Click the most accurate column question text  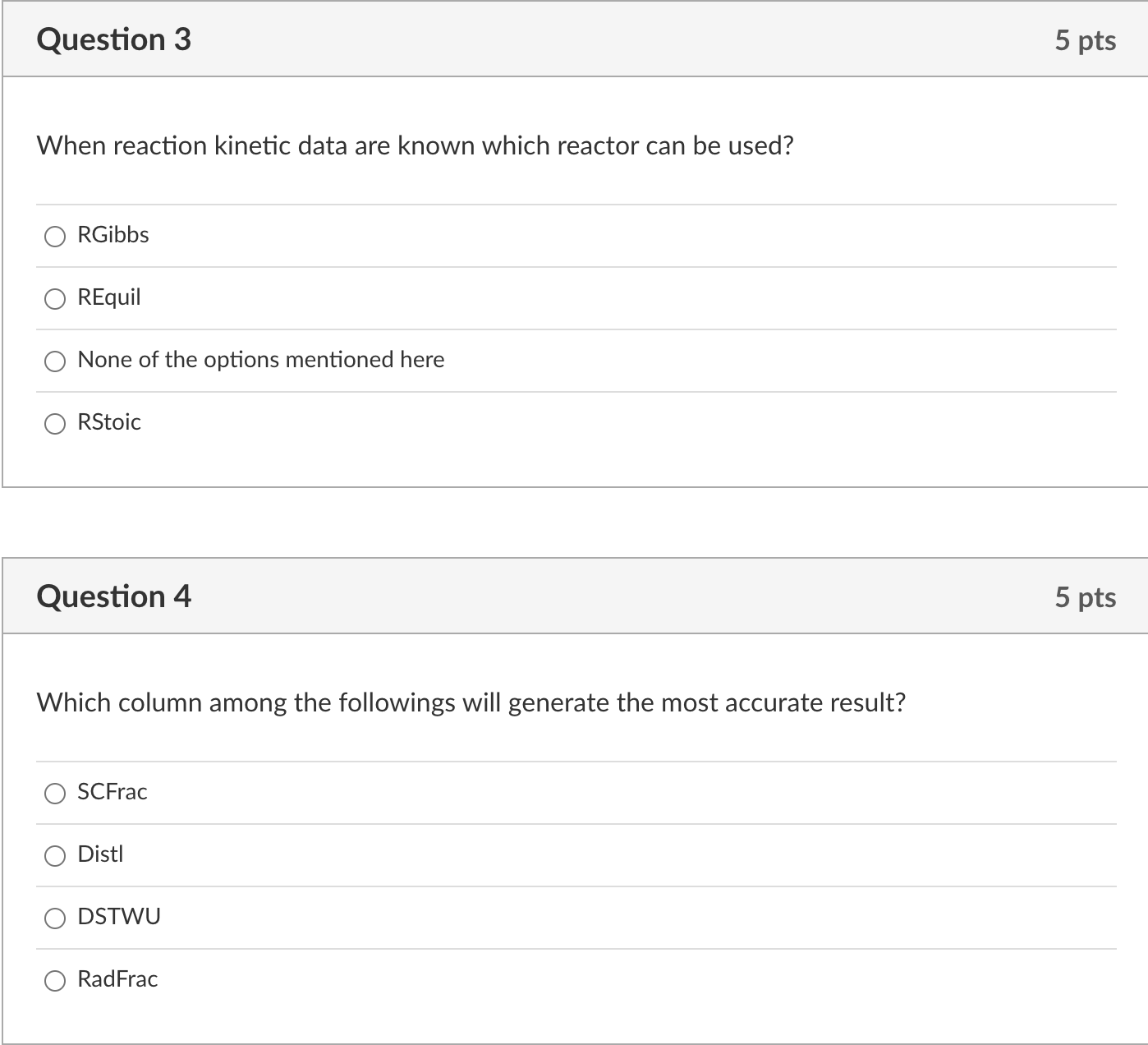[471, 702]
